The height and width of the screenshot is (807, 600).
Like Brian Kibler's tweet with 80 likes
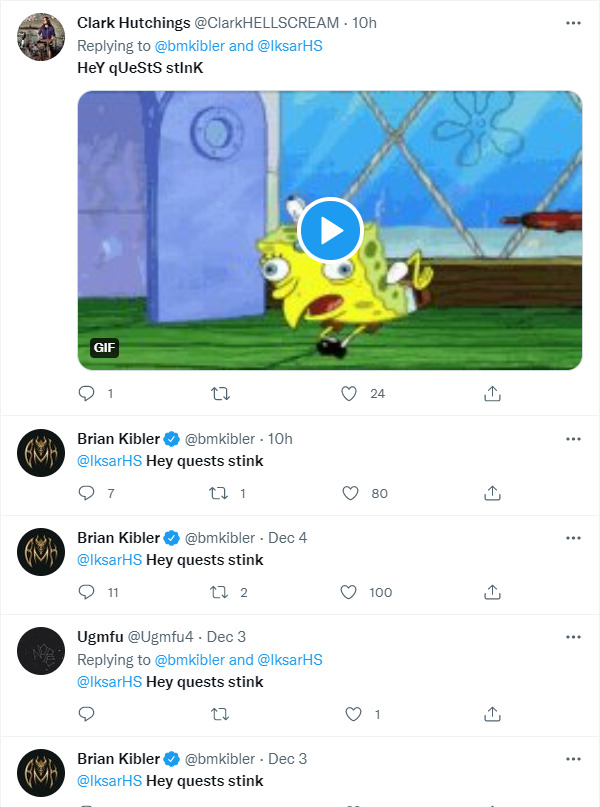coord(349,493)
